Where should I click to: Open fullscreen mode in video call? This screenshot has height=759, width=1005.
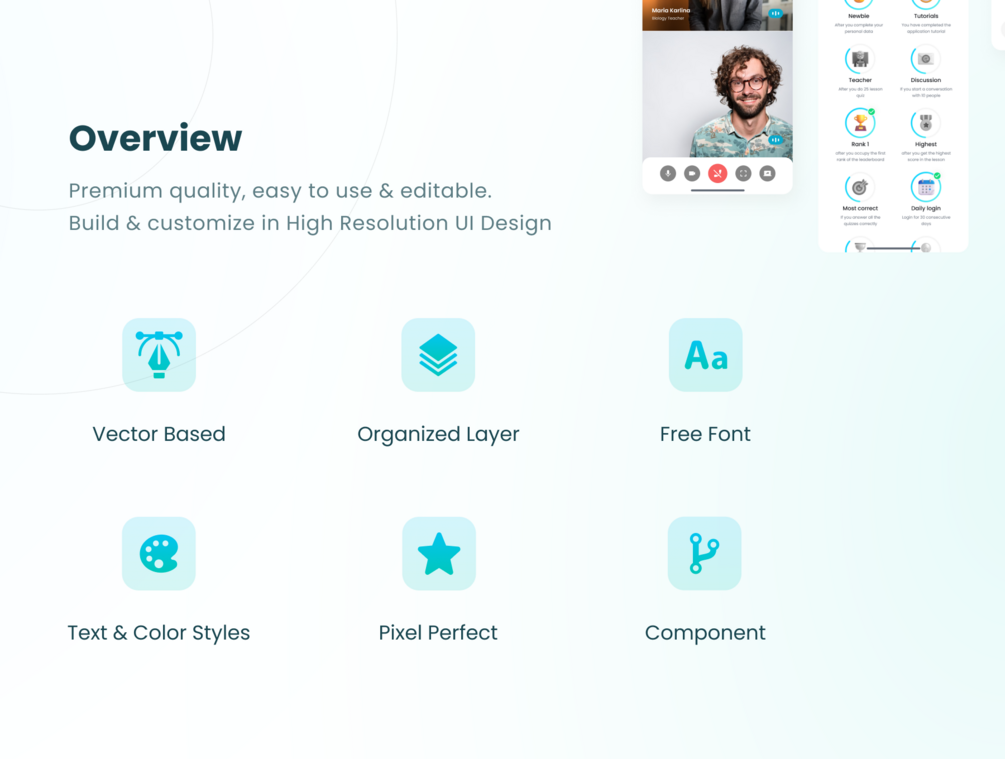pyautogui.click(x=743, y=174)
